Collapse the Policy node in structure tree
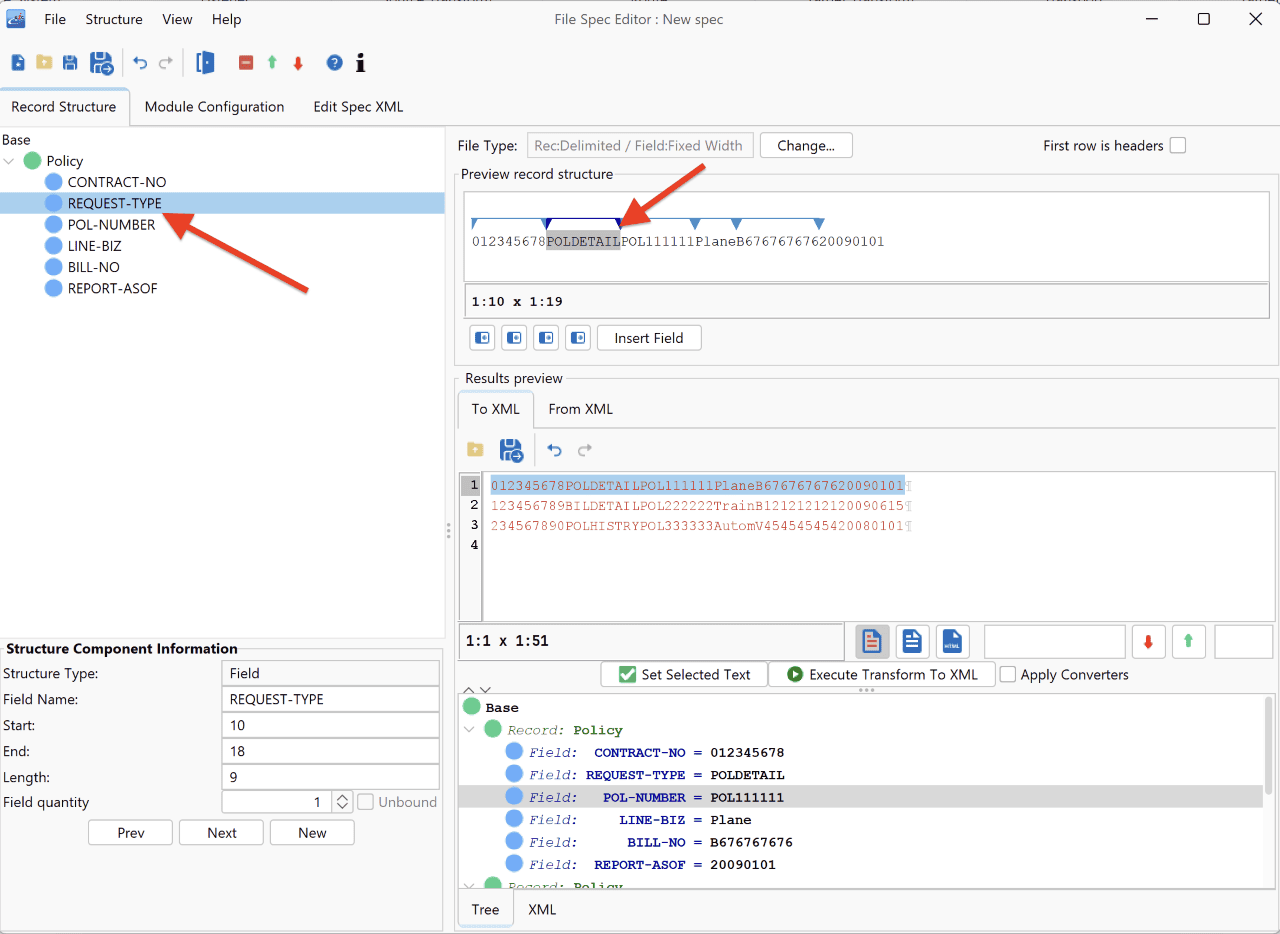The image size is (1280, 934). pyautogui.click(x=10, y=161)
